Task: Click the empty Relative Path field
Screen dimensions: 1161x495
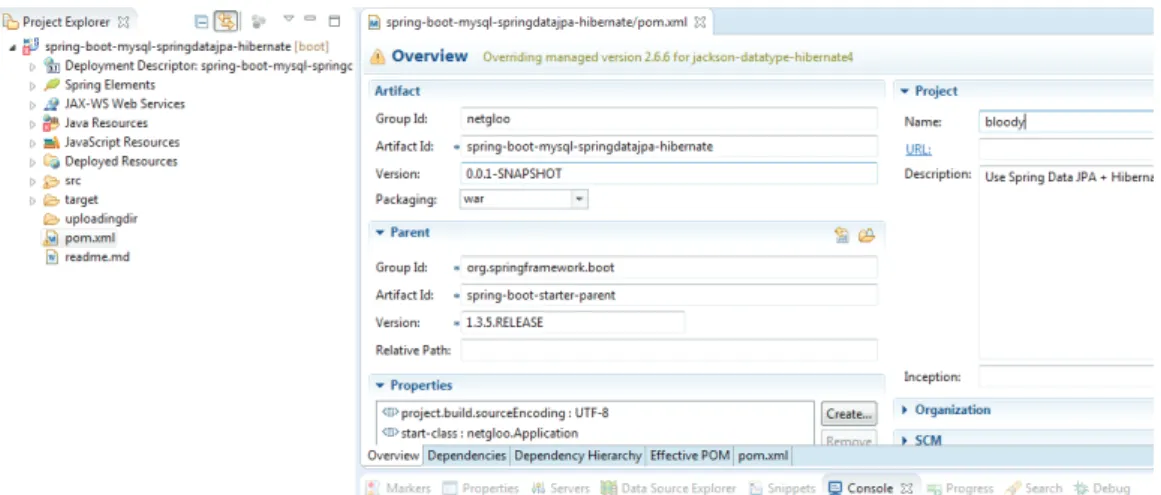Action: [669, 350]
